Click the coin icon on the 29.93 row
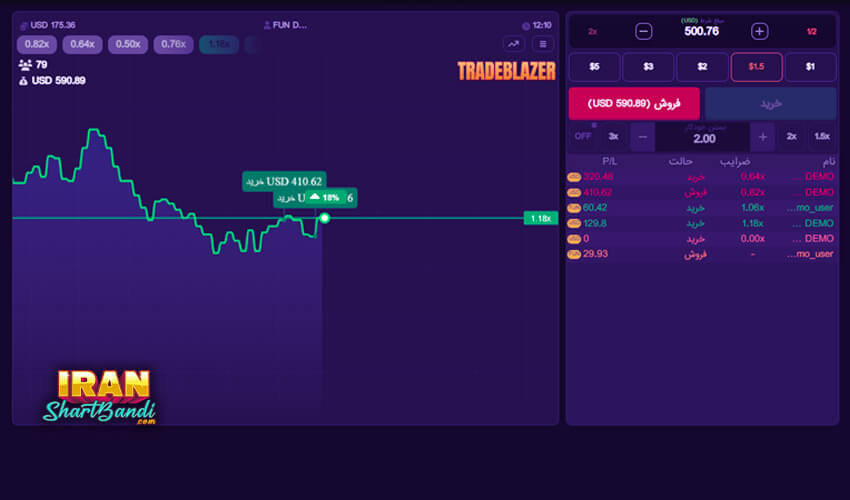 [x=574, y=254]
